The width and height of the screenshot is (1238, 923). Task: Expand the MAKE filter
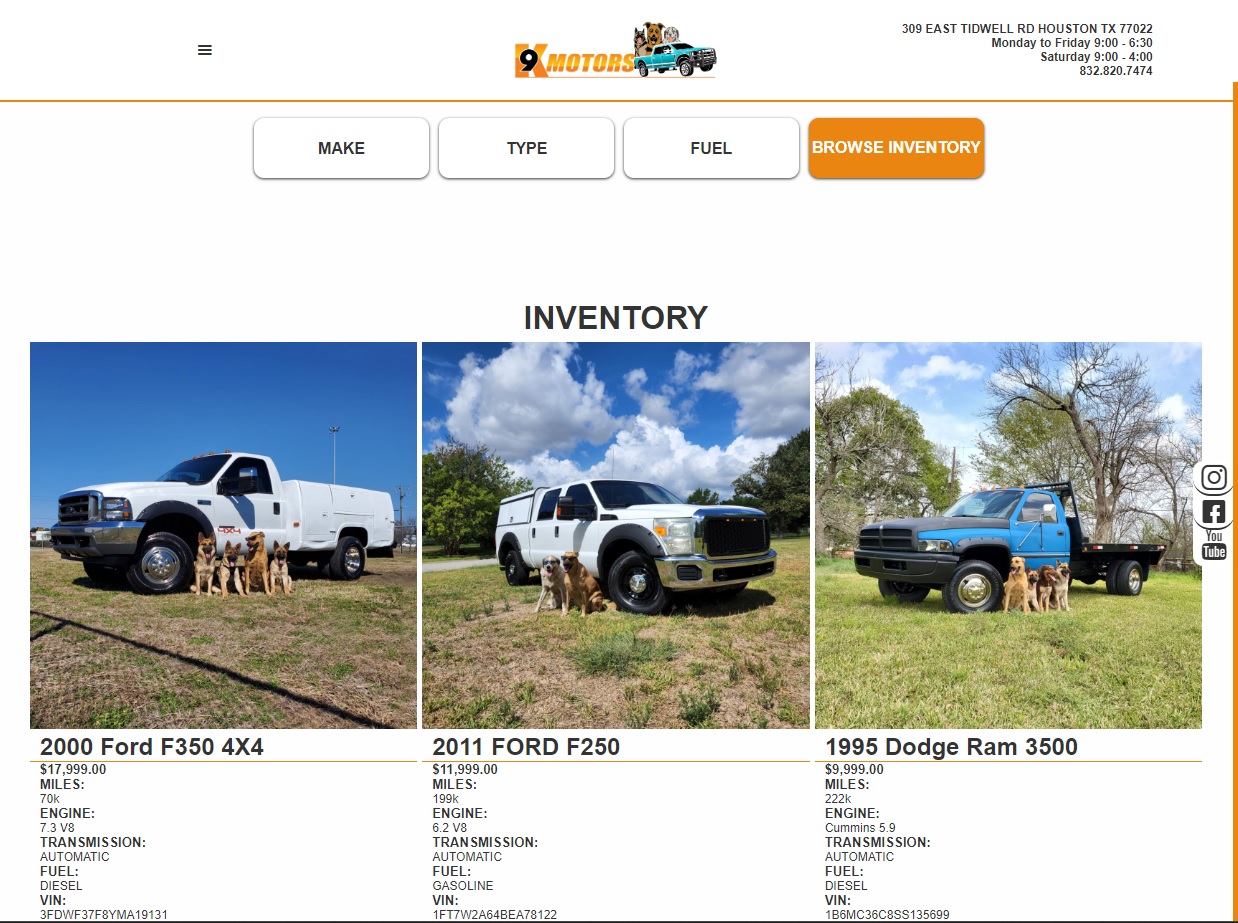point(341,148)
